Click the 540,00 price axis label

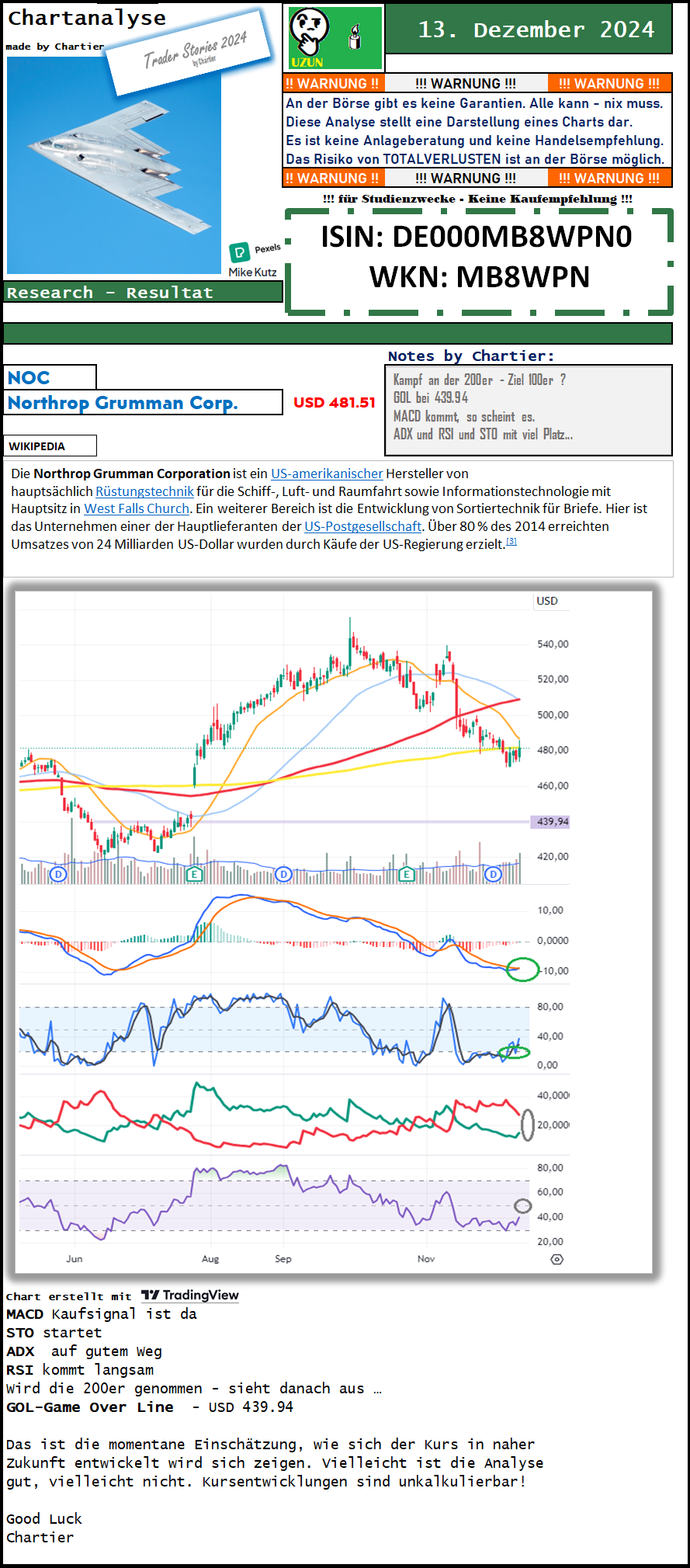pyautogui.click(x=553, y=644)
